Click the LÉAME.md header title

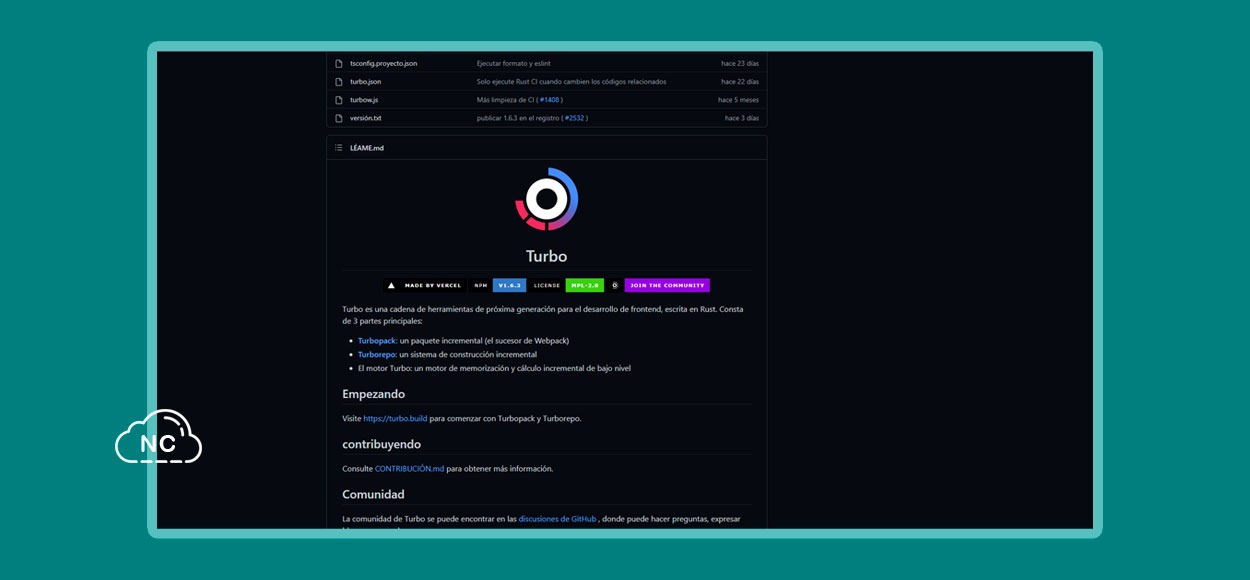pos(366,148)
